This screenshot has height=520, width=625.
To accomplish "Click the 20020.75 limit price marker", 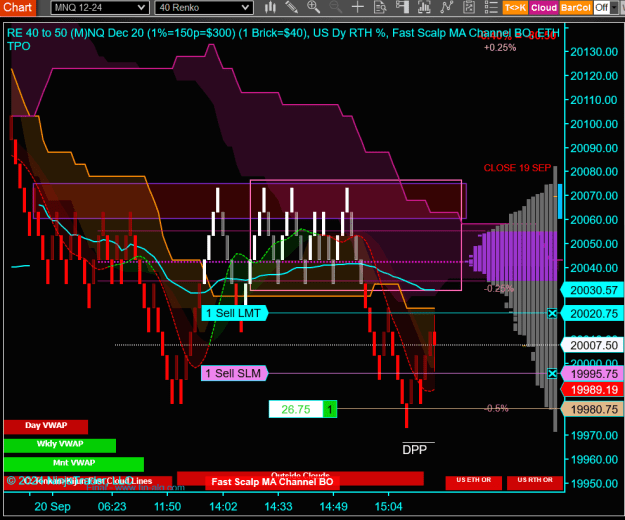I will point(593,314).
